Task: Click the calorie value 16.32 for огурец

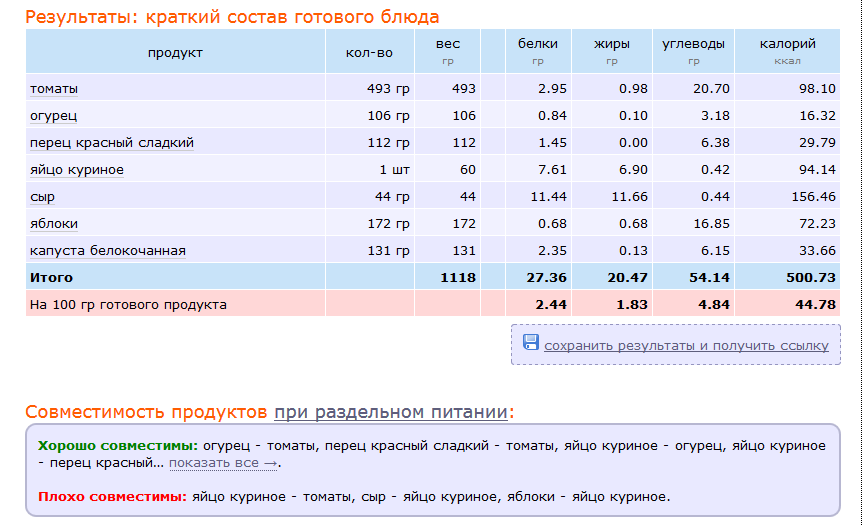Action: 817,115
